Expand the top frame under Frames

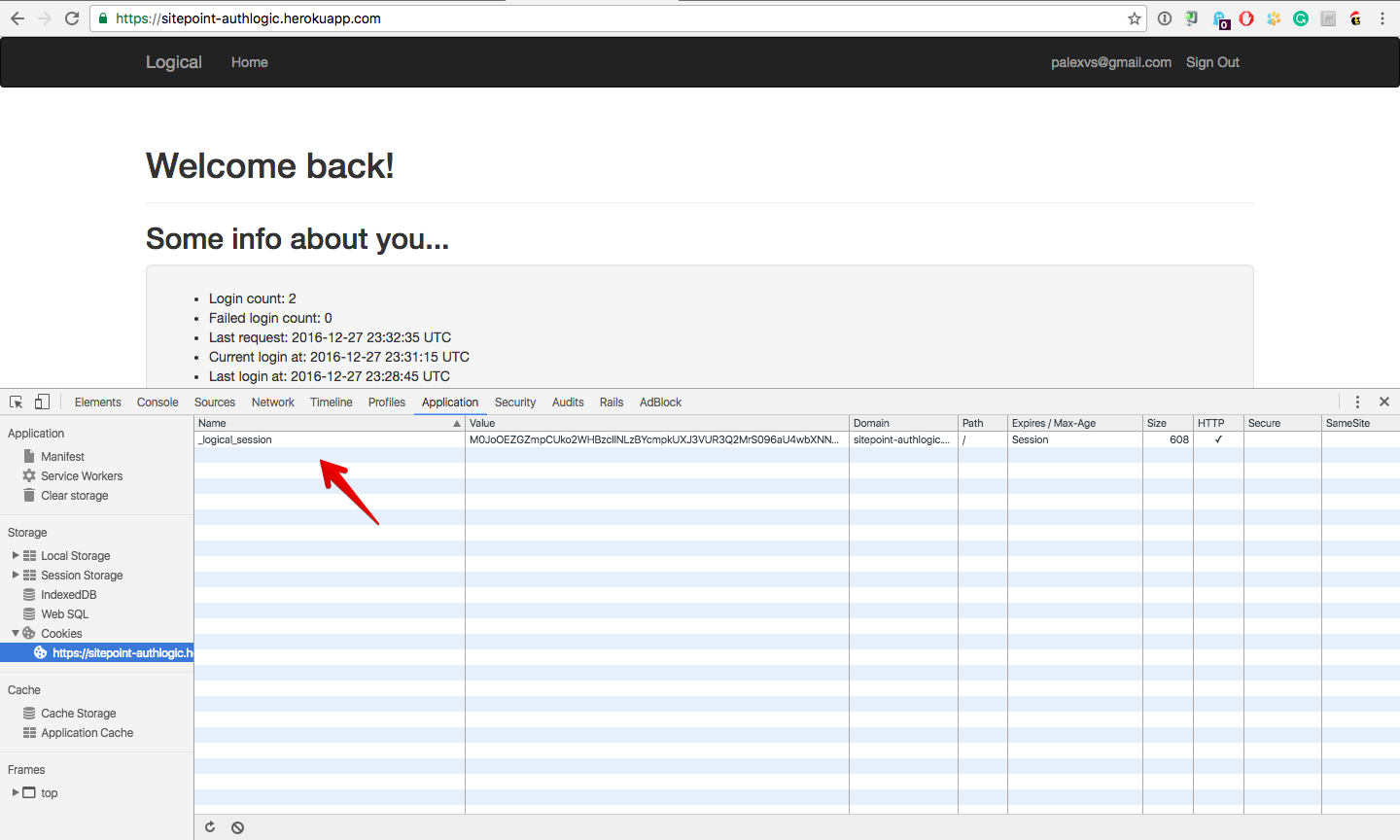pyautogui.click(x=14, y=792)
